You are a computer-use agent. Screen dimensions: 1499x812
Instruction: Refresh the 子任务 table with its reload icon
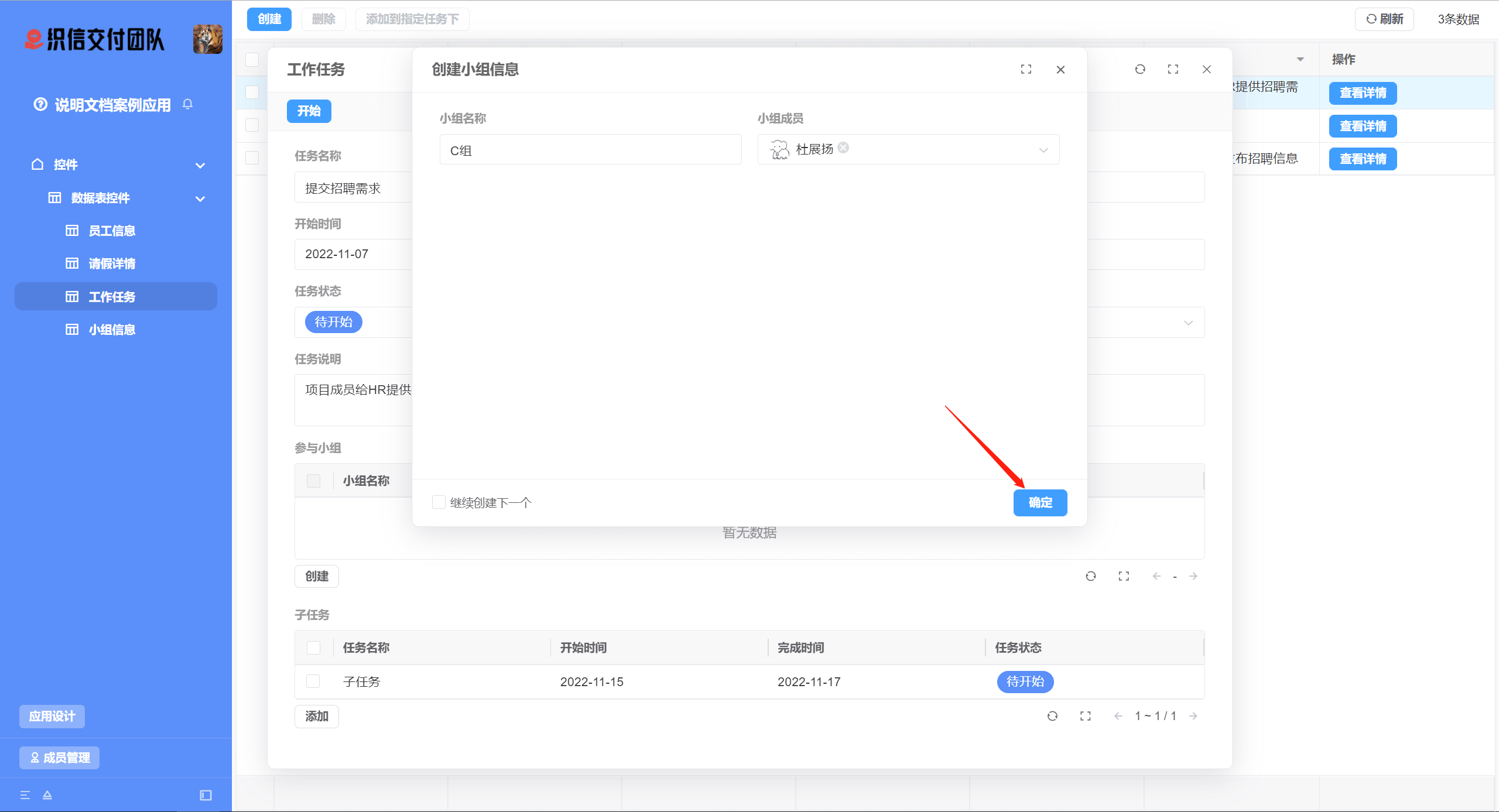pos(1052,716)
